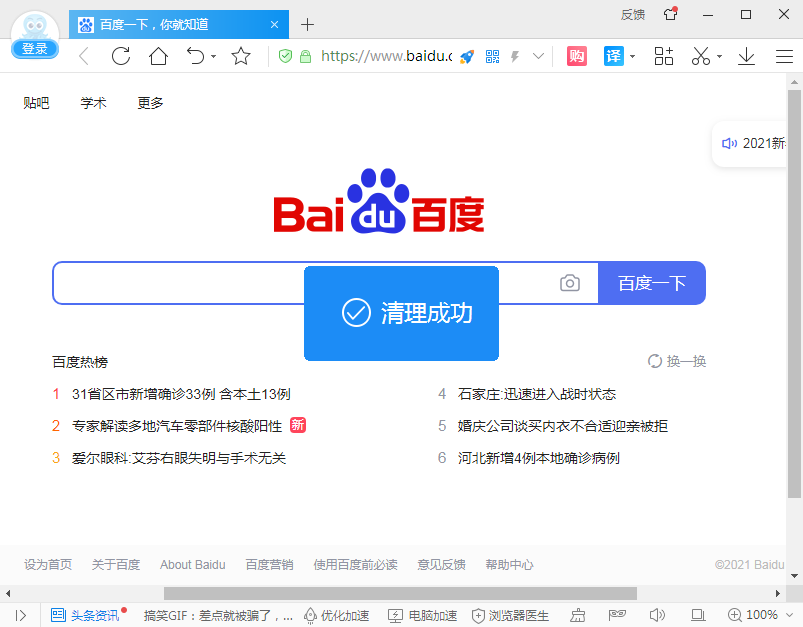The image size is (803, 627).
Task: Click the skin shirt icon in title bar
Action: pyautogui.click(x=670, y=14)
